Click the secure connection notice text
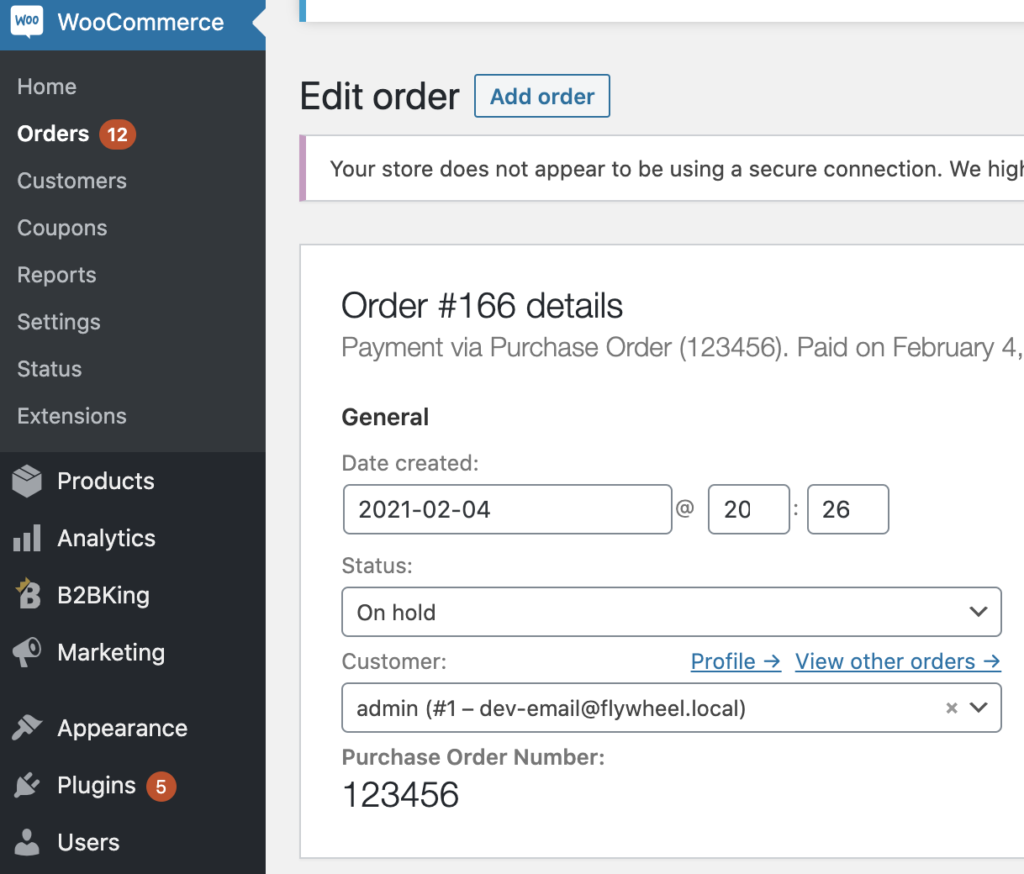1024x874 pixels. (x=677, y=169)
